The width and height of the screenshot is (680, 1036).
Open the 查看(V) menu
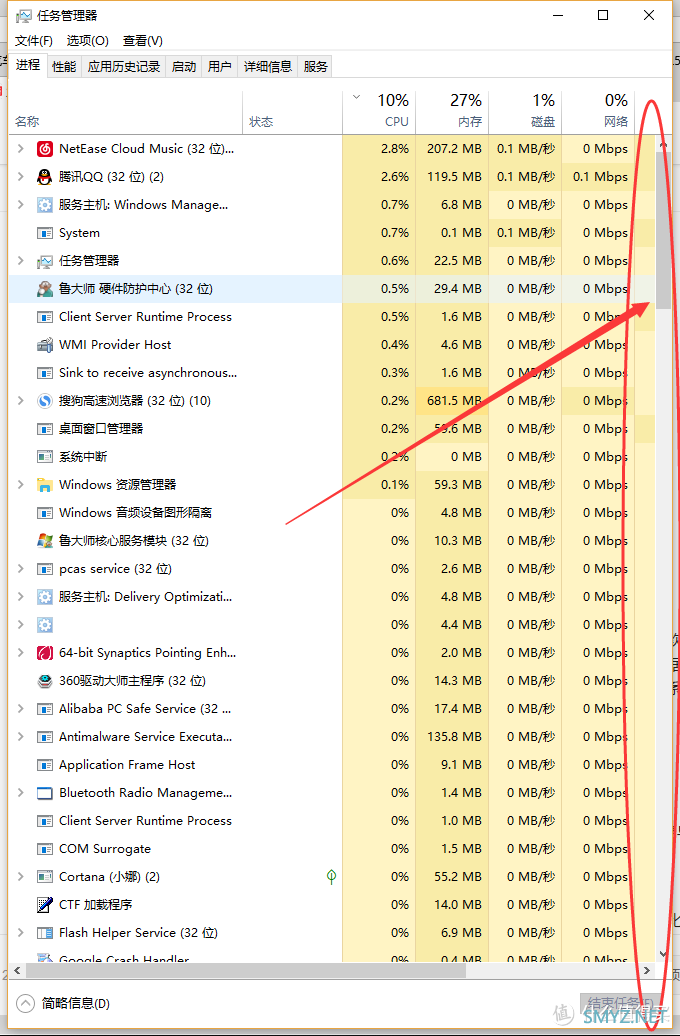tap(143, 41)
